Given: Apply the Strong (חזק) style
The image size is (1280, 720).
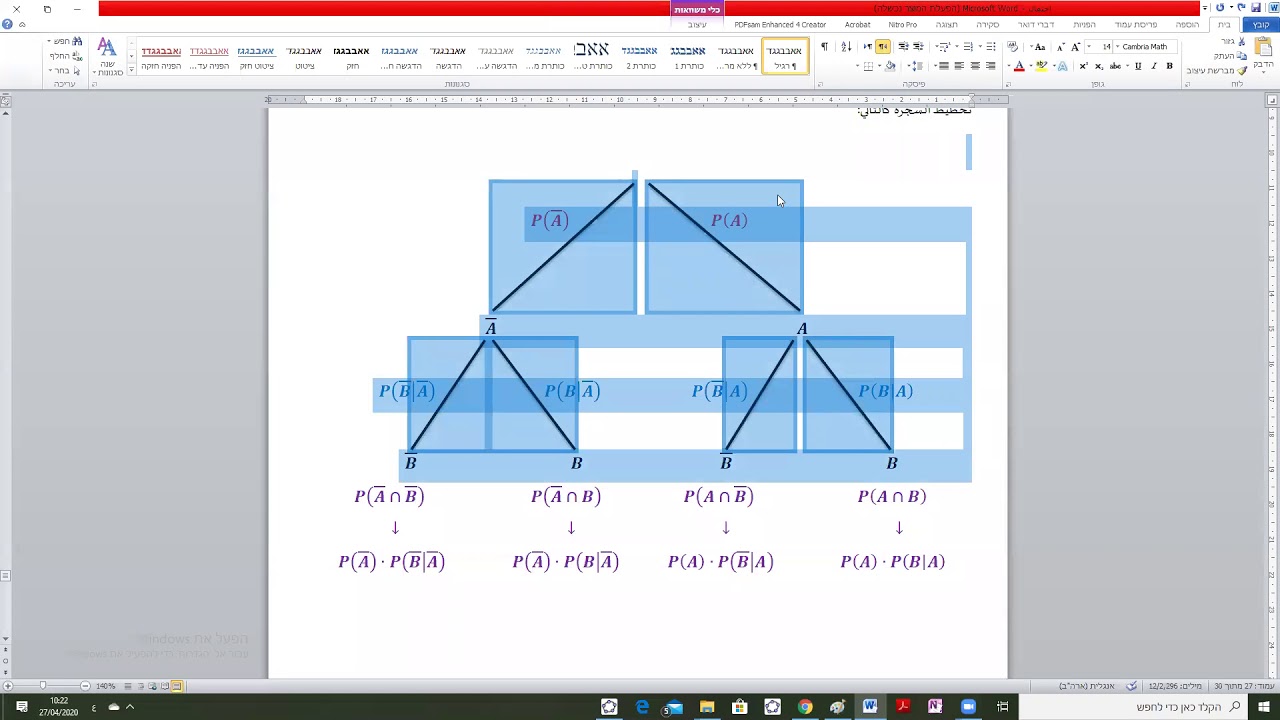Looking at the screenshot, I should 352,57.
